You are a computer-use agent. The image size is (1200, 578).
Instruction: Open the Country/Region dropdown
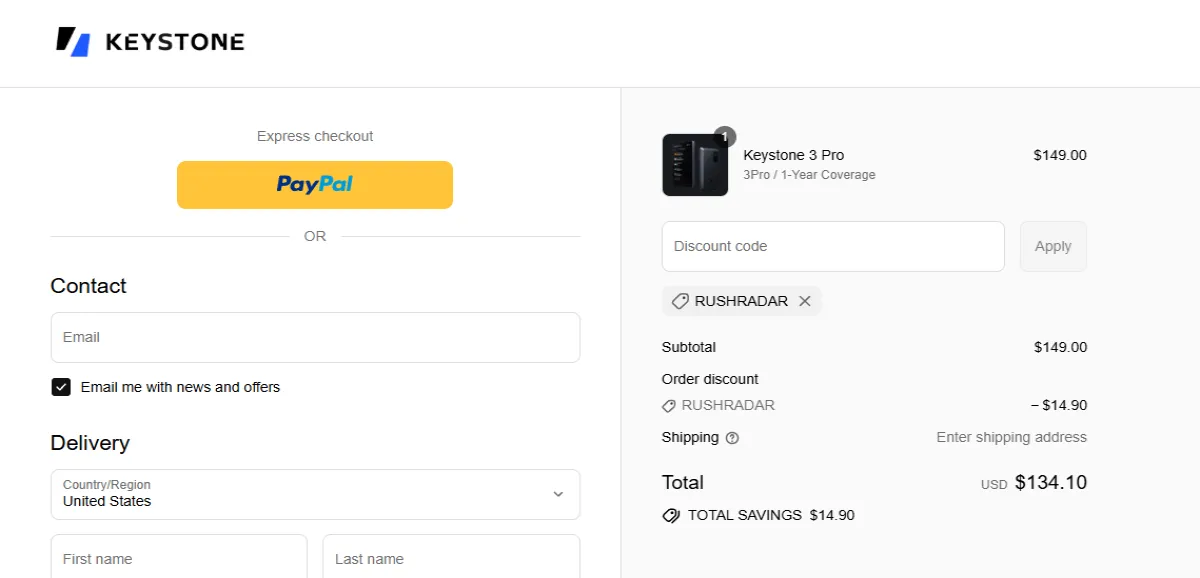click(315, 494)
